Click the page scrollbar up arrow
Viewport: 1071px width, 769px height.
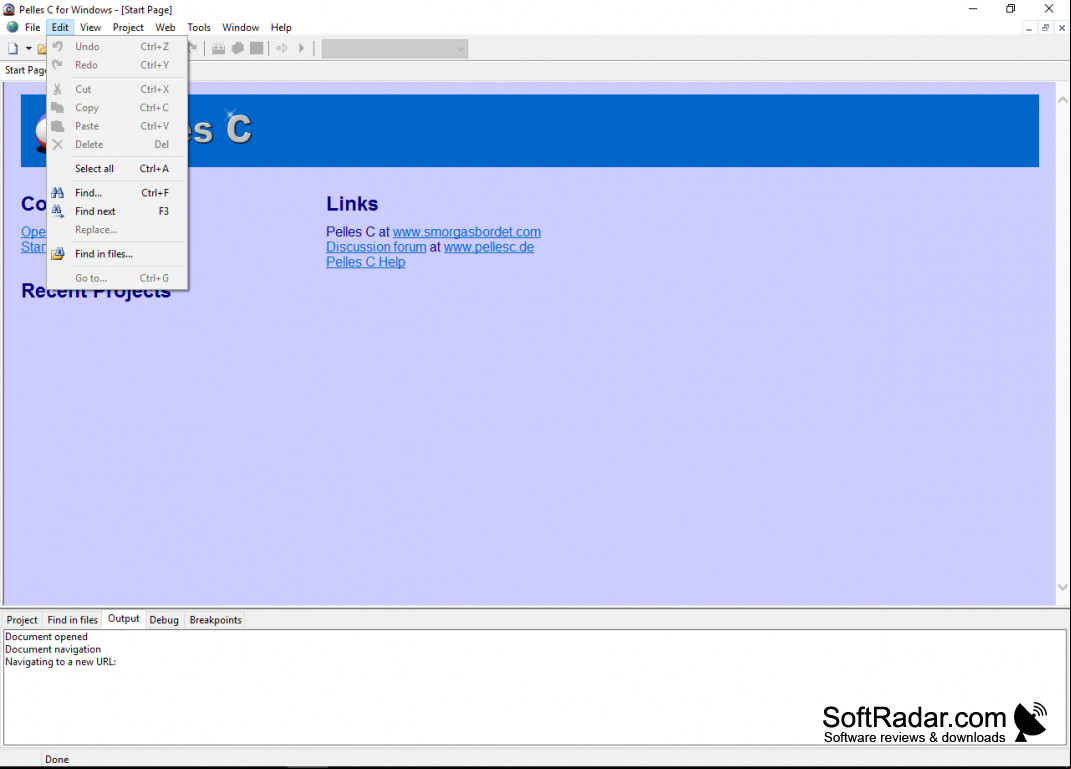(x=1063, y=100)
